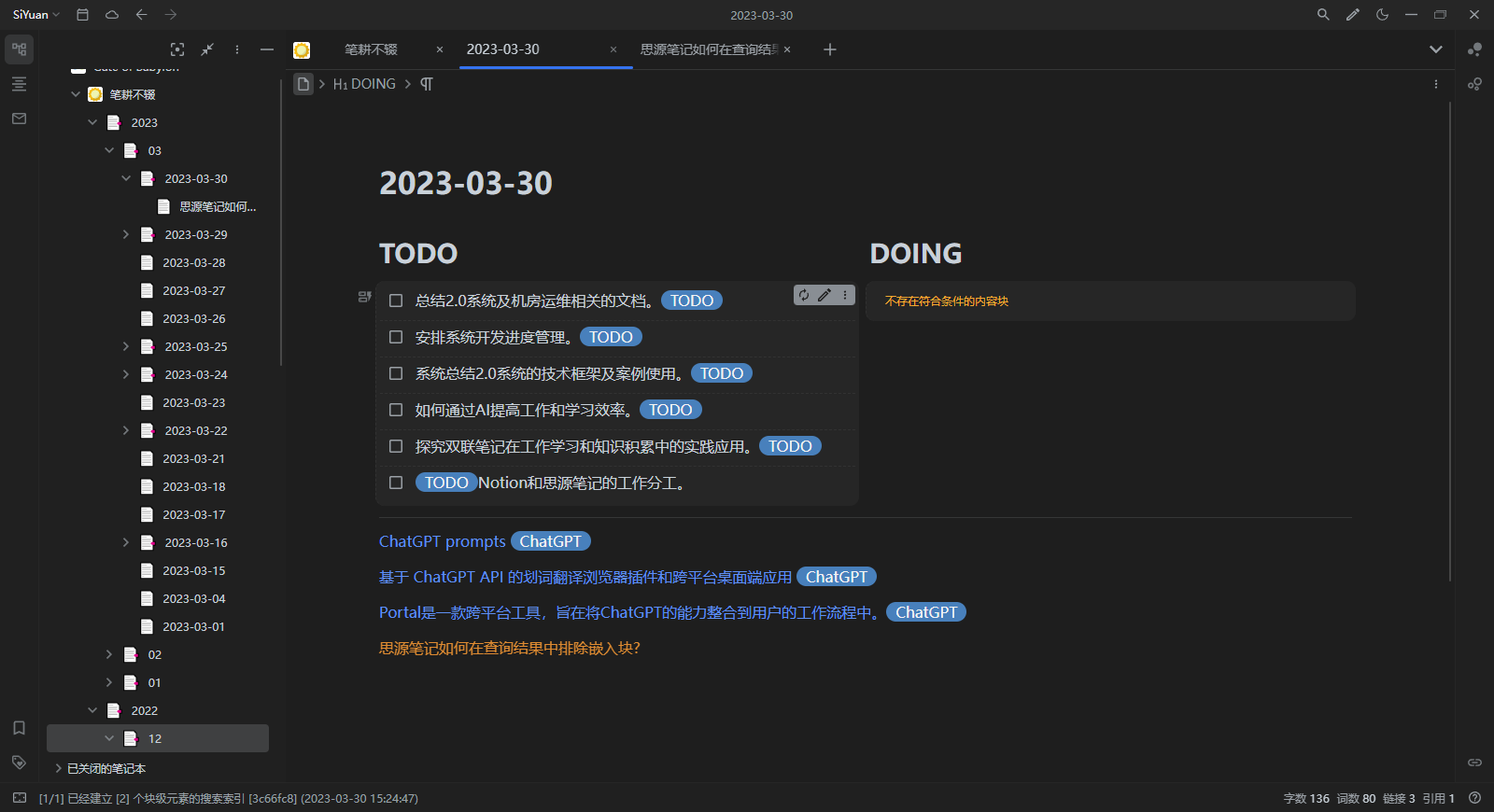Toggle the bottom dock icon in status bar
1494x812 pixels.
pyautogui.click(x=20, y=798)
